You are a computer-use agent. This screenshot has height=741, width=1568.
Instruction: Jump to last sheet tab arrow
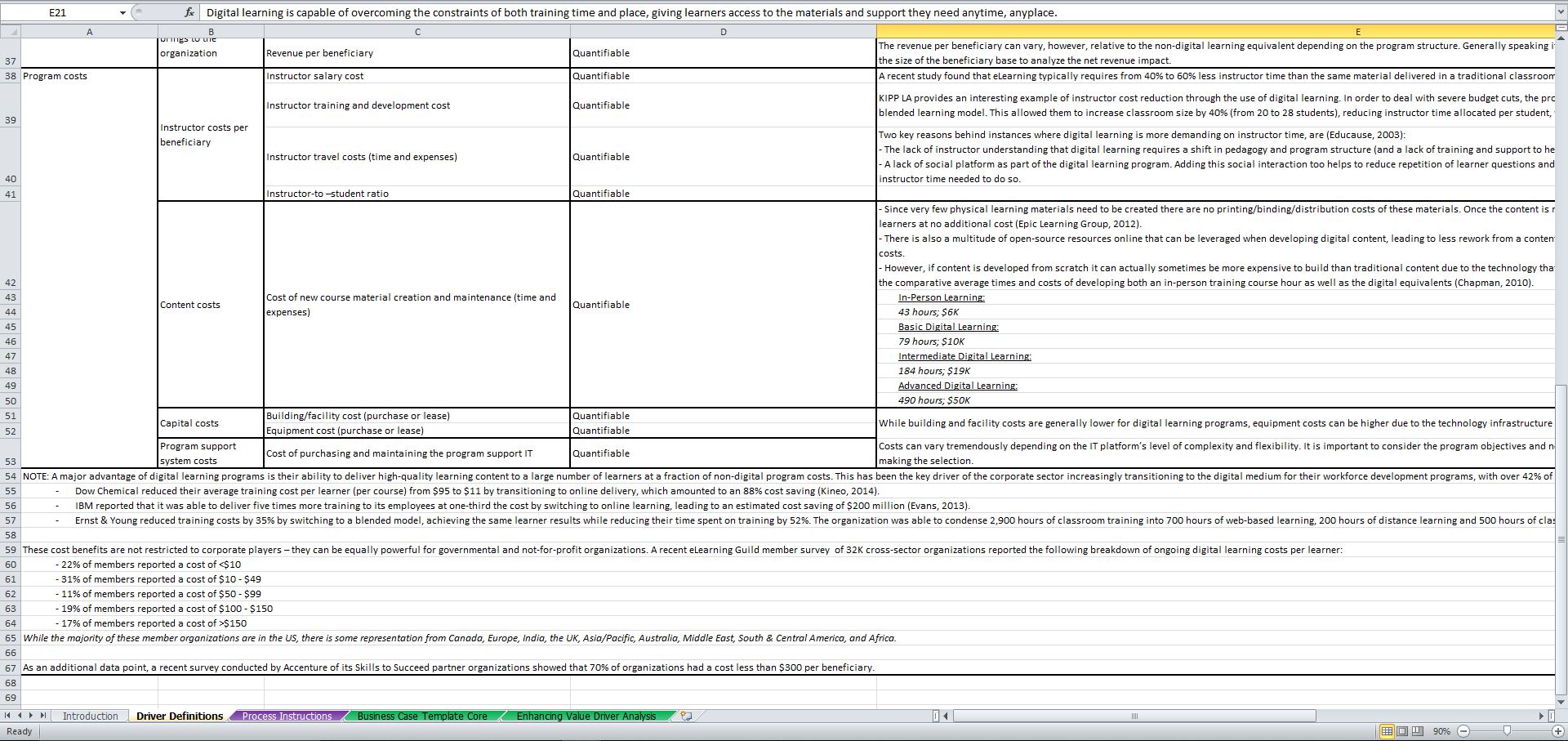click(x=44, y=716)
